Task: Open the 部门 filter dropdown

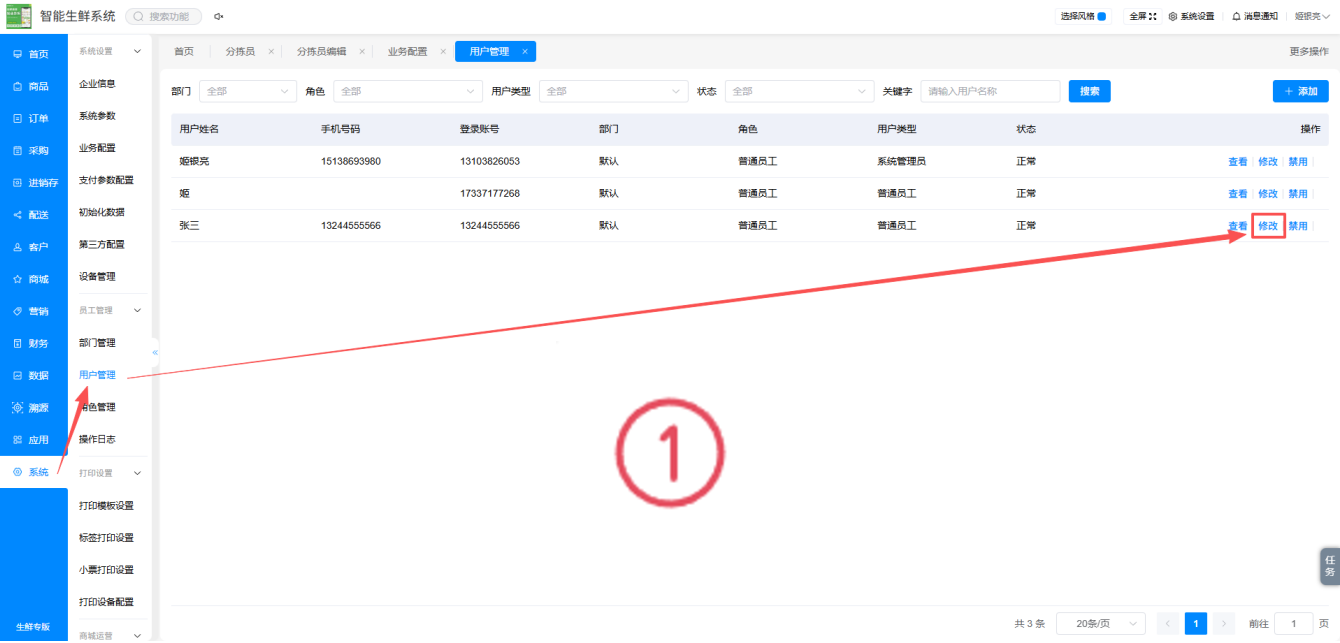Action: coord(248,91)
